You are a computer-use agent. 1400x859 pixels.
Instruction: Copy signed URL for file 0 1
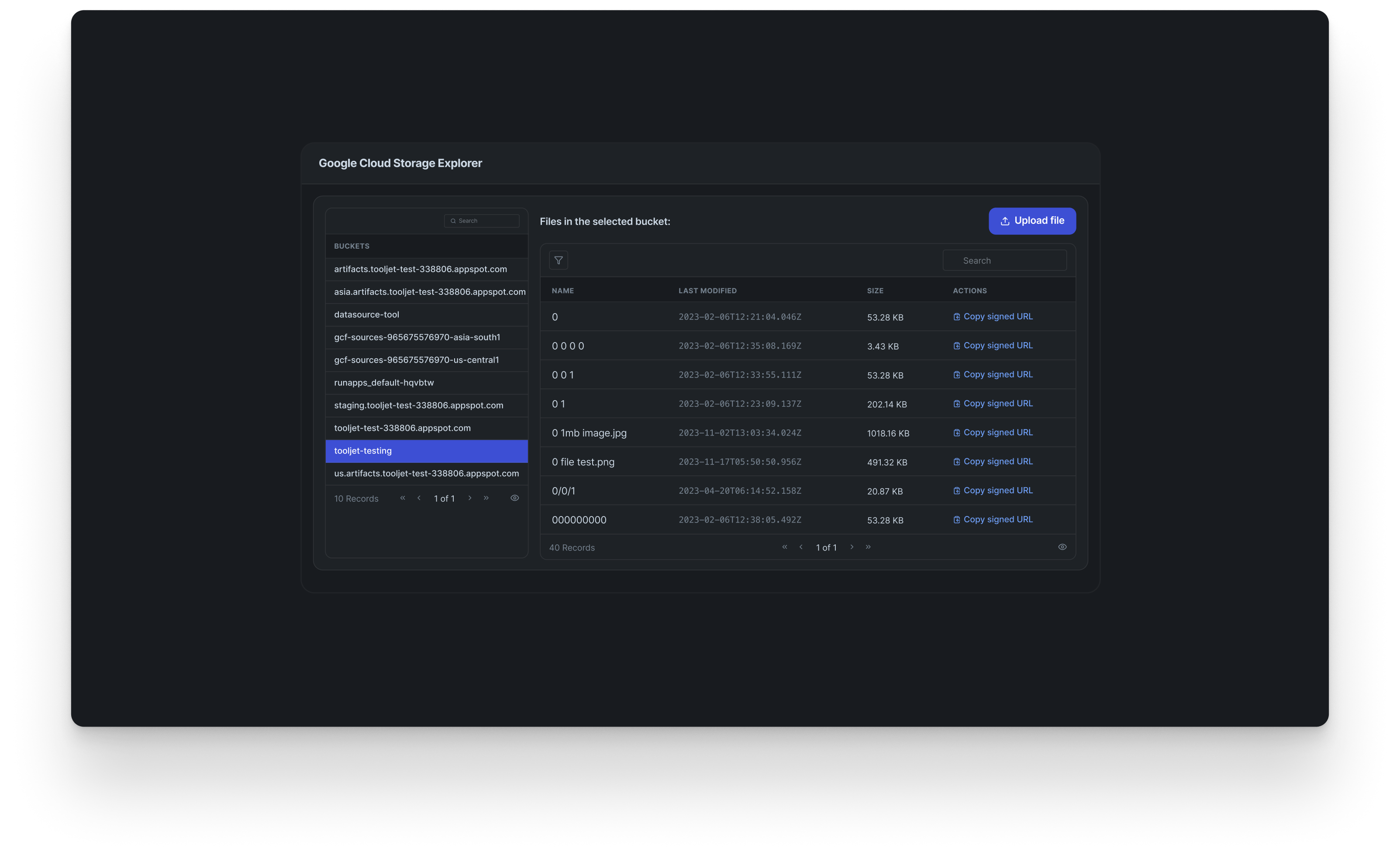click(993, 404)
